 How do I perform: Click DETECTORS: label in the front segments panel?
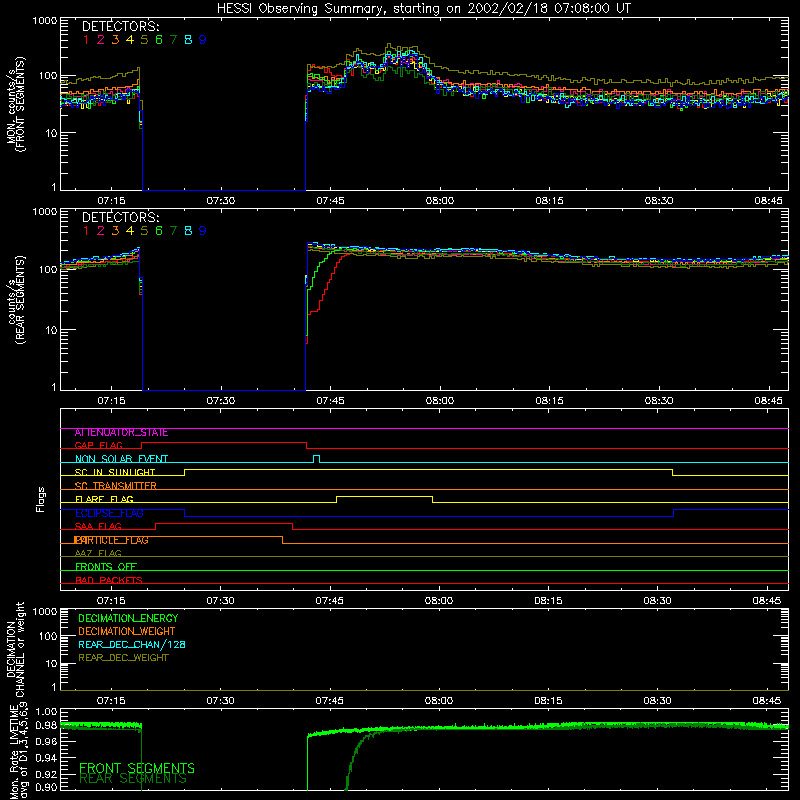click(x=121, y=27)
